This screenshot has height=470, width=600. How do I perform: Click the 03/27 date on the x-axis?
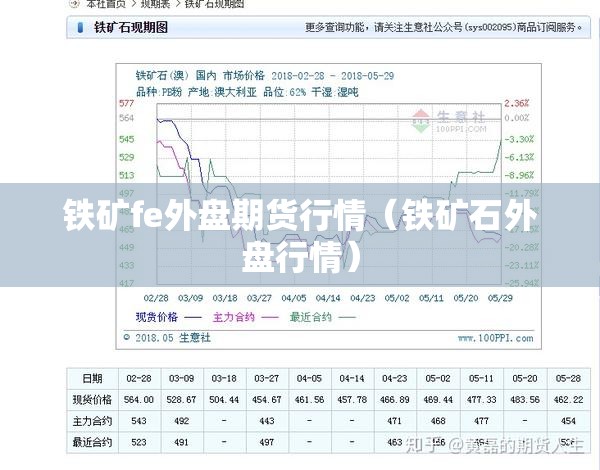259,298
